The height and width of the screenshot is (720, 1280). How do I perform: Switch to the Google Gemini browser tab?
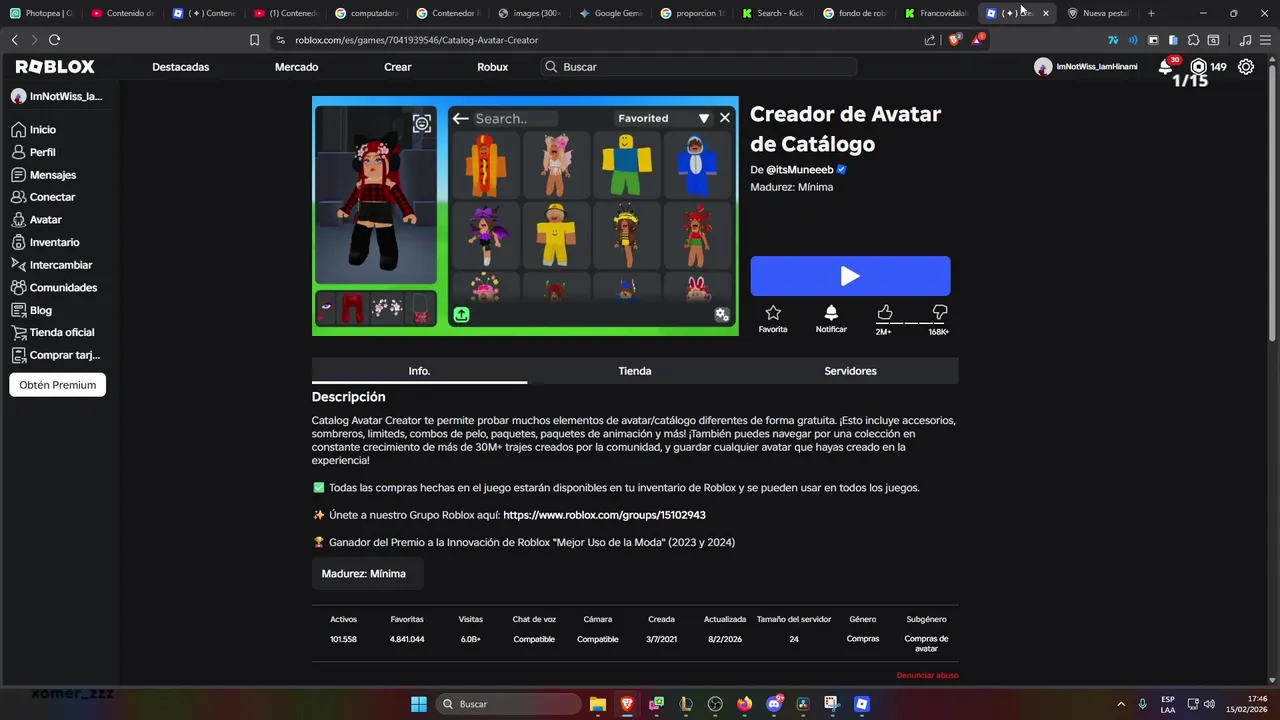pos(611,13)
